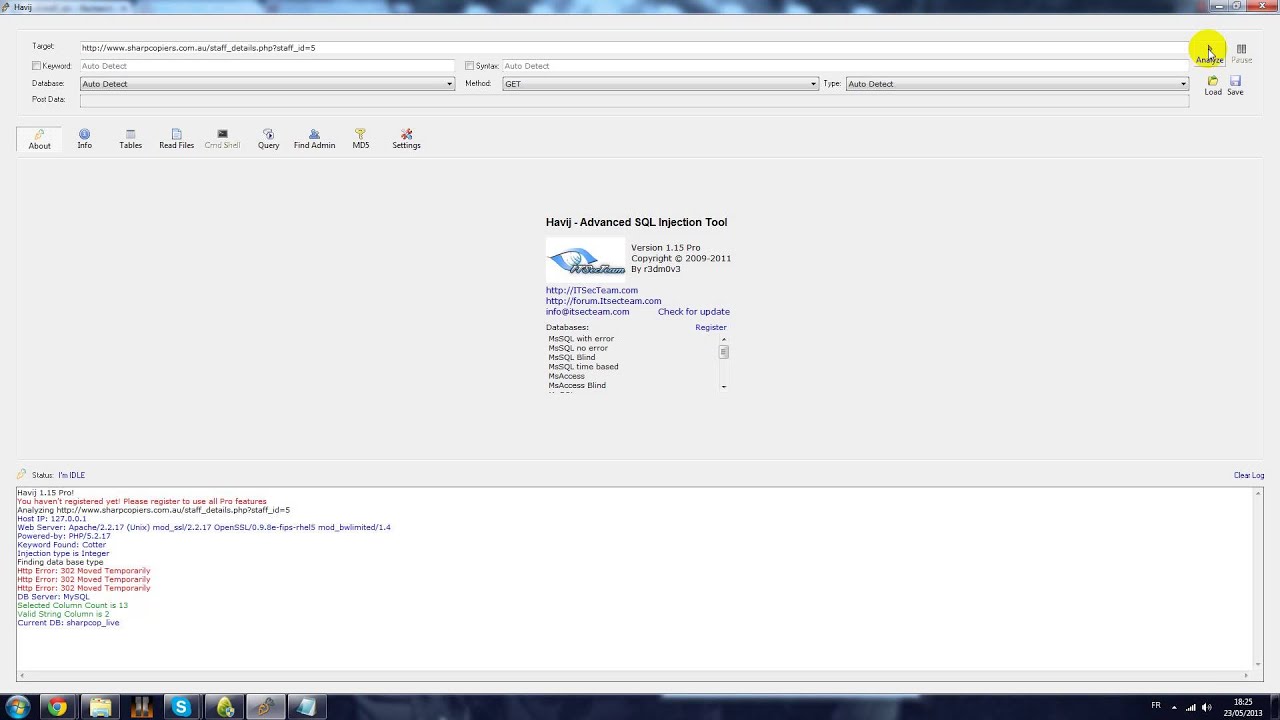Click the info@itsecteam.com email link
This screenshot has height=720, width=1280.
tap(588, 312)
